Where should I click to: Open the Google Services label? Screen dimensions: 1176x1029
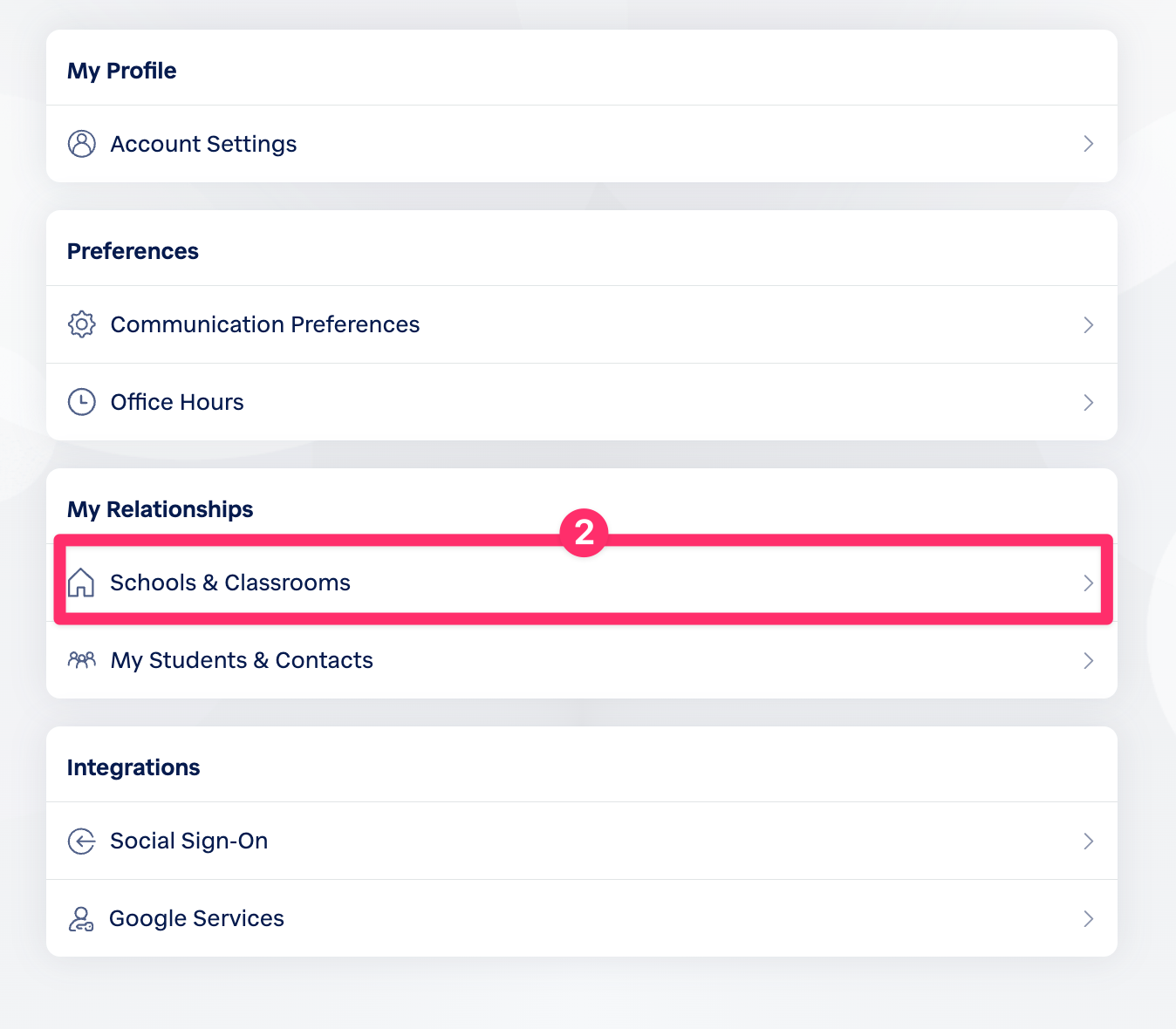(x=197, y=918)
